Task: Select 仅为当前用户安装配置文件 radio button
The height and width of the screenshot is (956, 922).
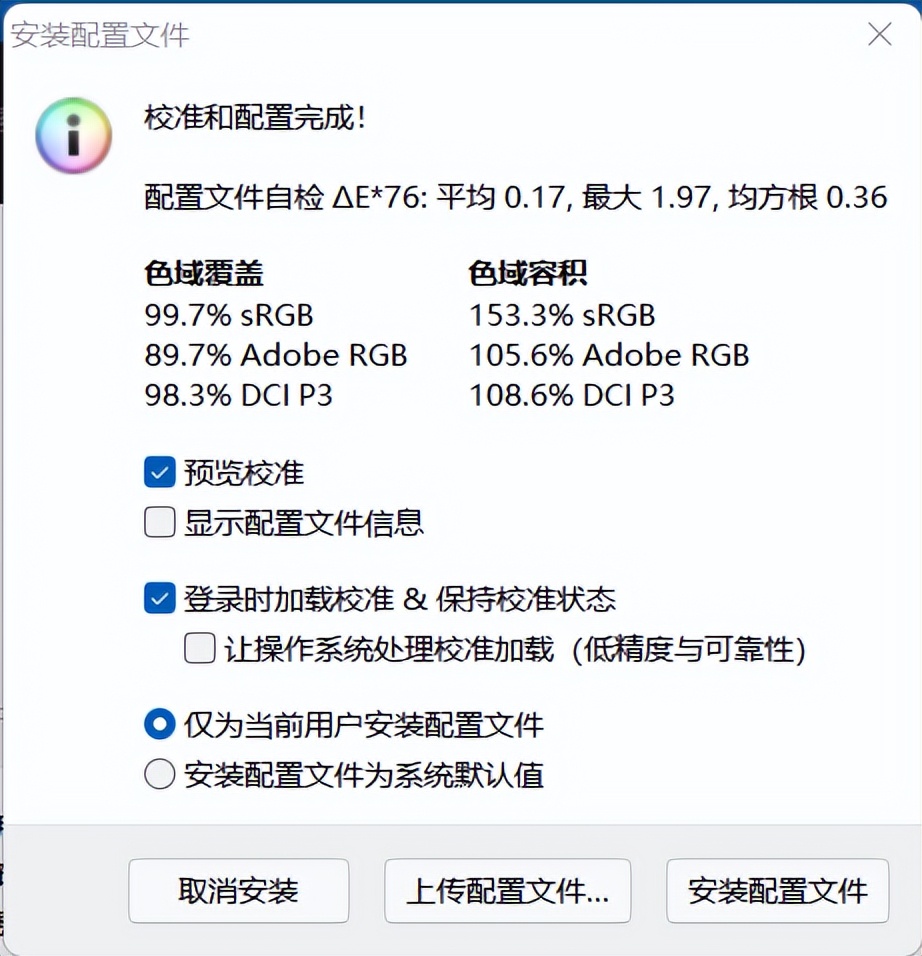Action: 158,724
